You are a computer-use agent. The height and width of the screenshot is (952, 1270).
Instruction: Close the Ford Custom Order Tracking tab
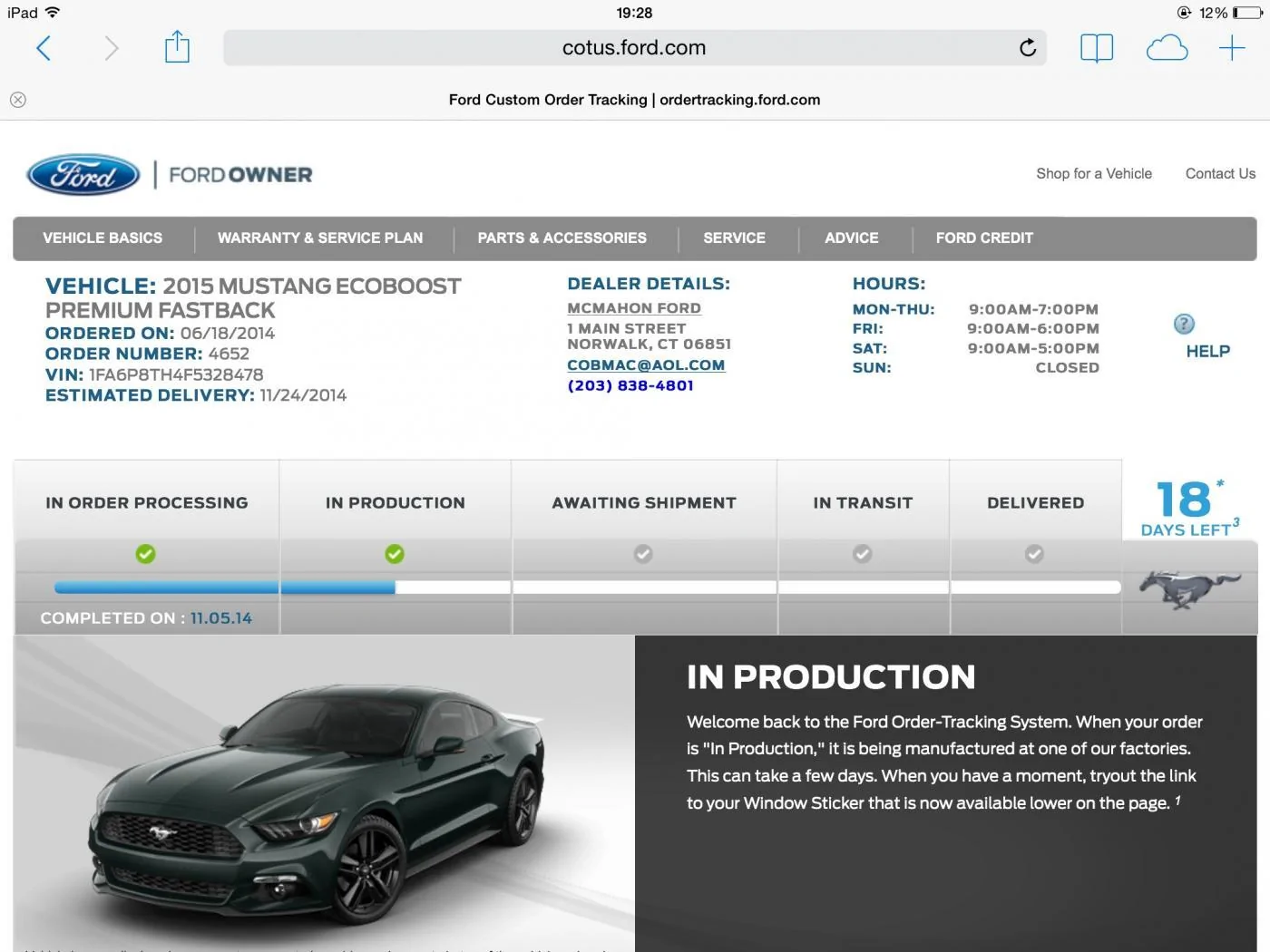[x=18, y=100]
